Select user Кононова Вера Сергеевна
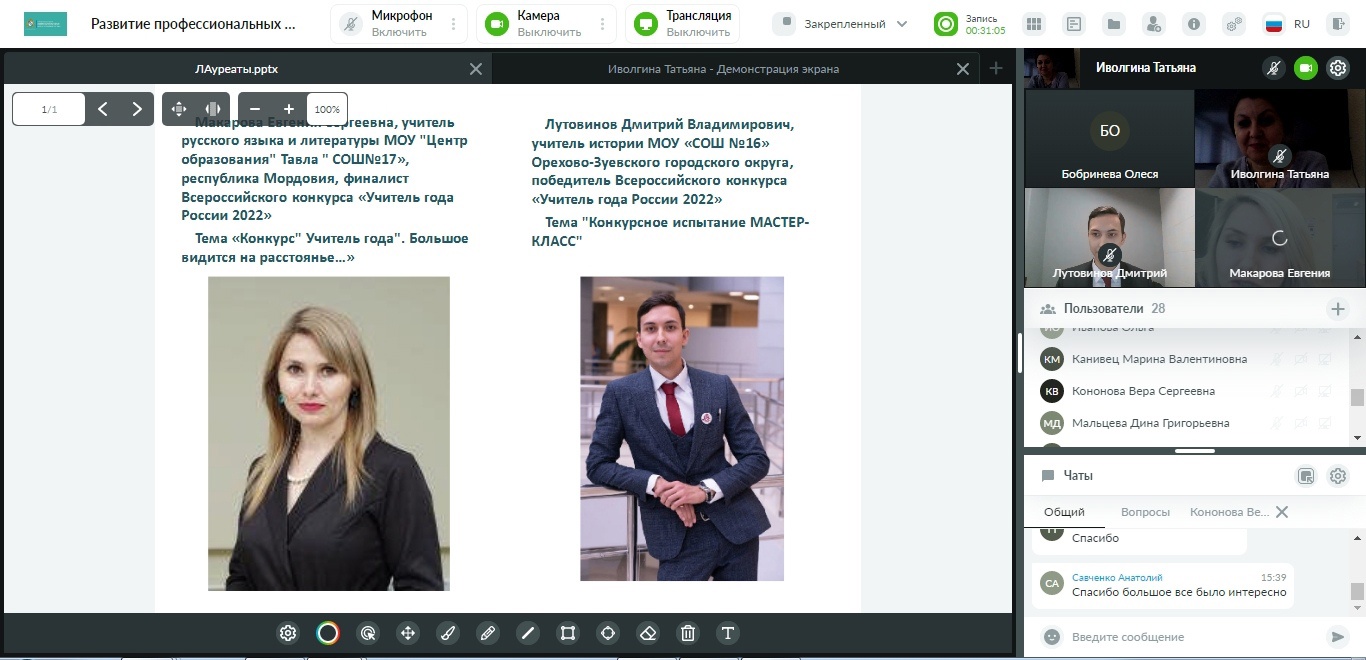Screen dimensions: 1366x660 [1186, 391]
